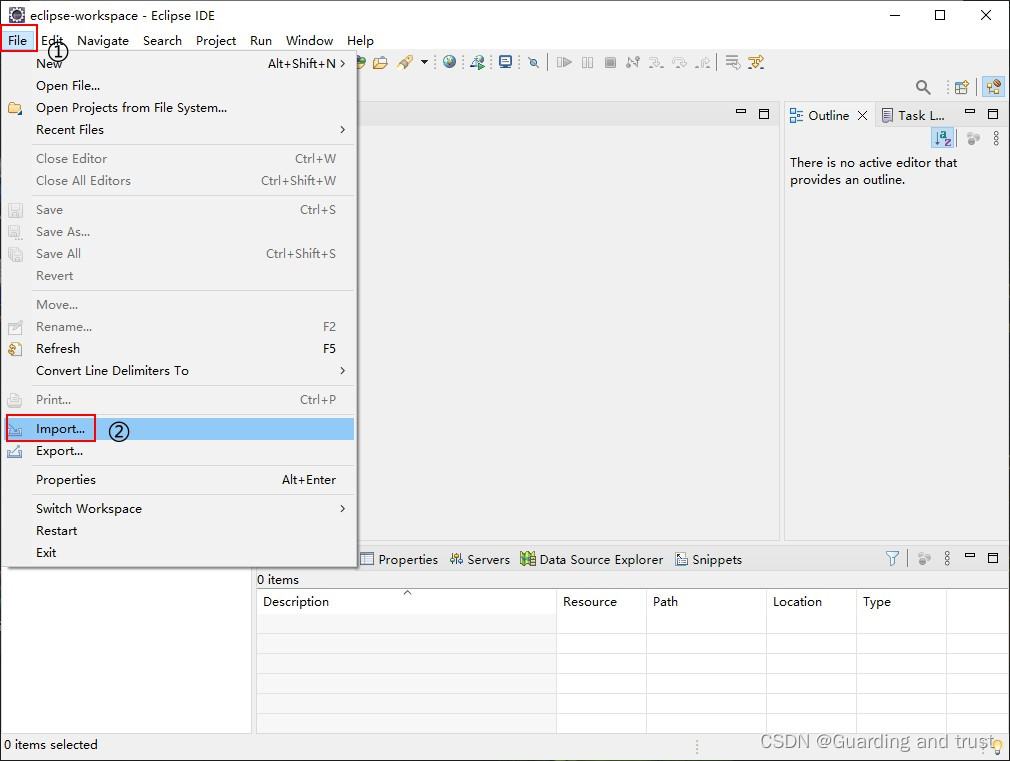Click the Step Over debug icon
Image resolution: width=1010 pixels, height=761 pixels.
[679, 63]
